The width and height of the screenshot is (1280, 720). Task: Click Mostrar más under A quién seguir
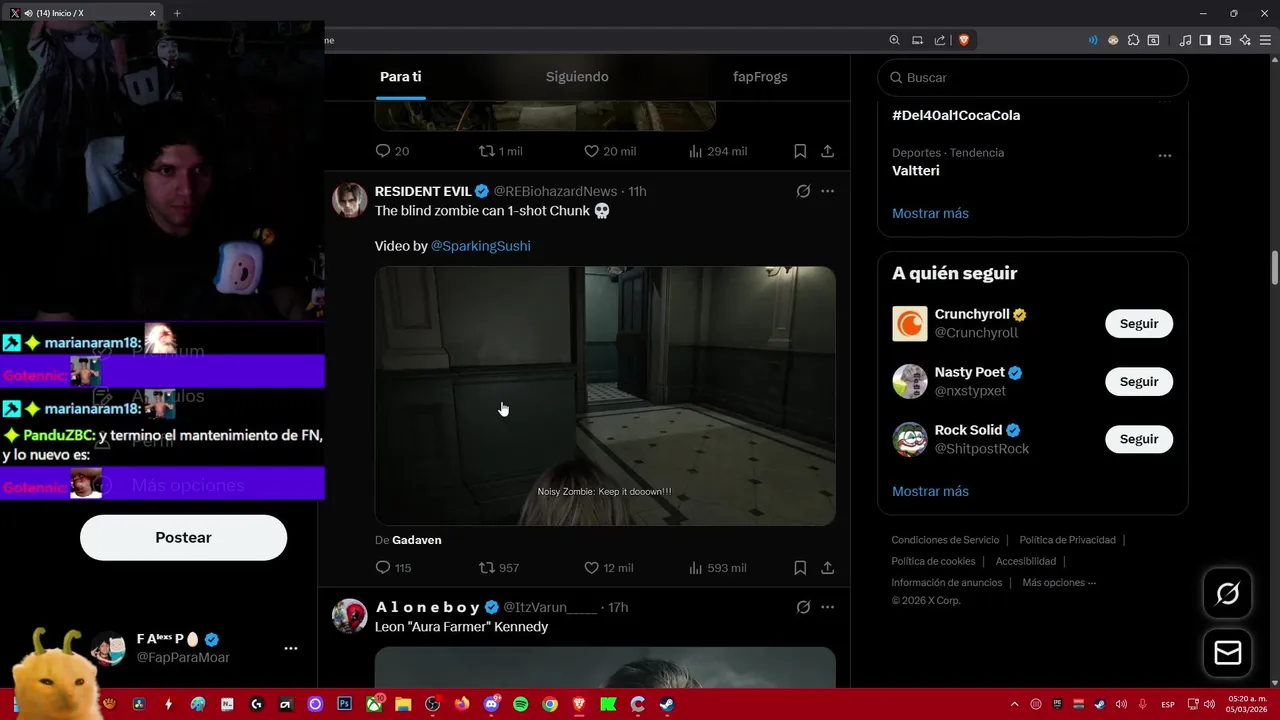coord(930,491)
